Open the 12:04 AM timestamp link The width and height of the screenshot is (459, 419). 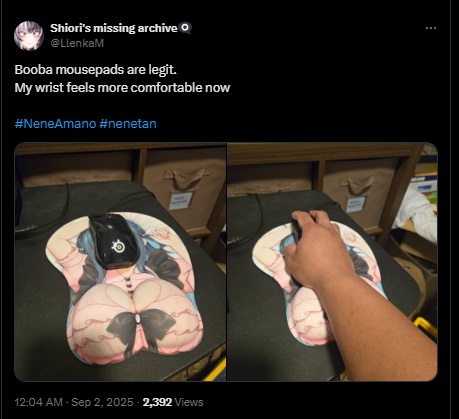click(x=38, y=402)
